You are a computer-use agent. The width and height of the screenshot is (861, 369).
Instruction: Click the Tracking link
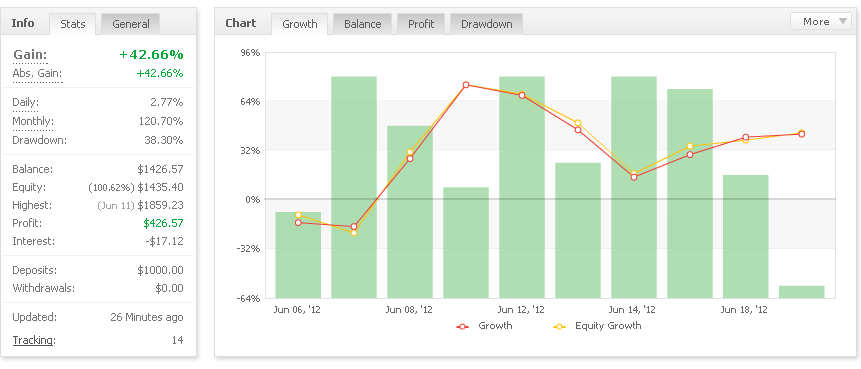pos(33,340)
